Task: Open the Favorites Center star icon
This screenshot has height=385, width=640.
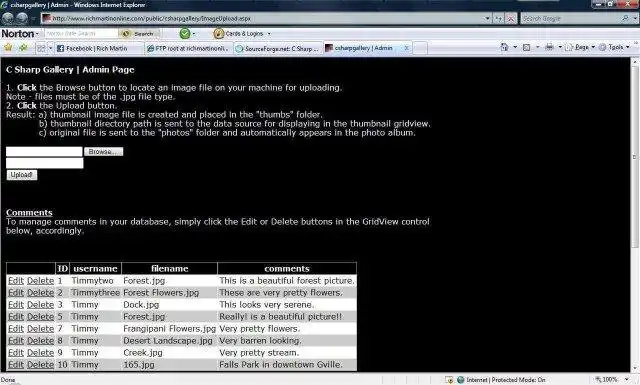Action: (8, 48)
